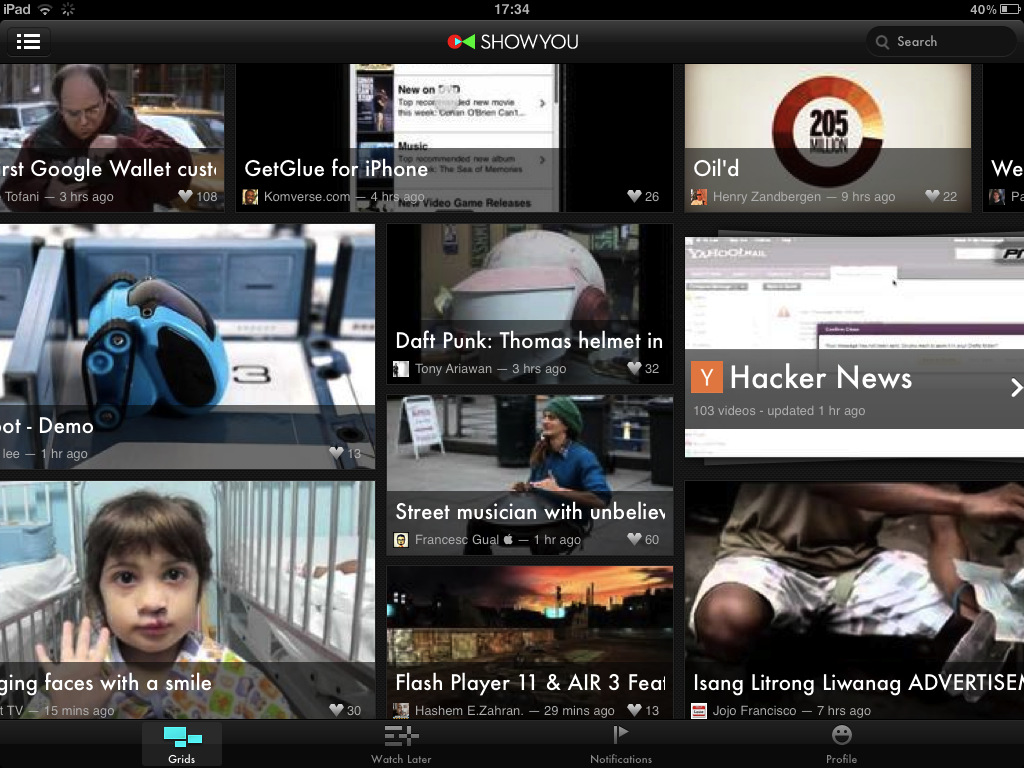This screenshot has width=1024, height=768.
Task: Click the Hashem E.Zahran. name
Action: coord(469,711)
